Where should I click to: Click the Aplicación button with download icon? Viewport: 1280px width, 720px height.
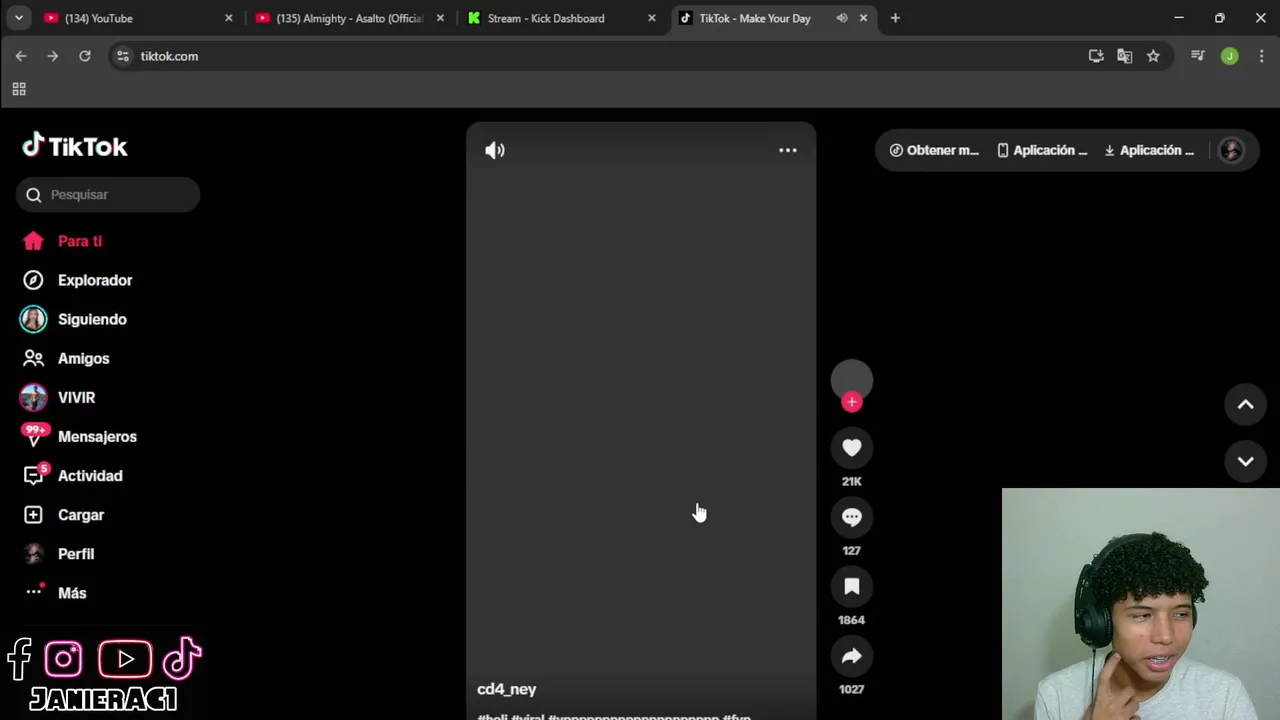1149,150
